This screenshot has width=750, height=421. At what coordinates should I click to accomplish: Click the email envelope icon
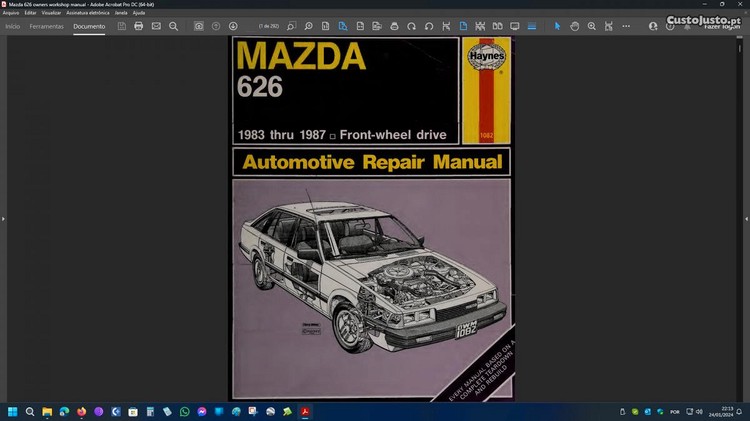pyautogui.click(x=156, y=26)
